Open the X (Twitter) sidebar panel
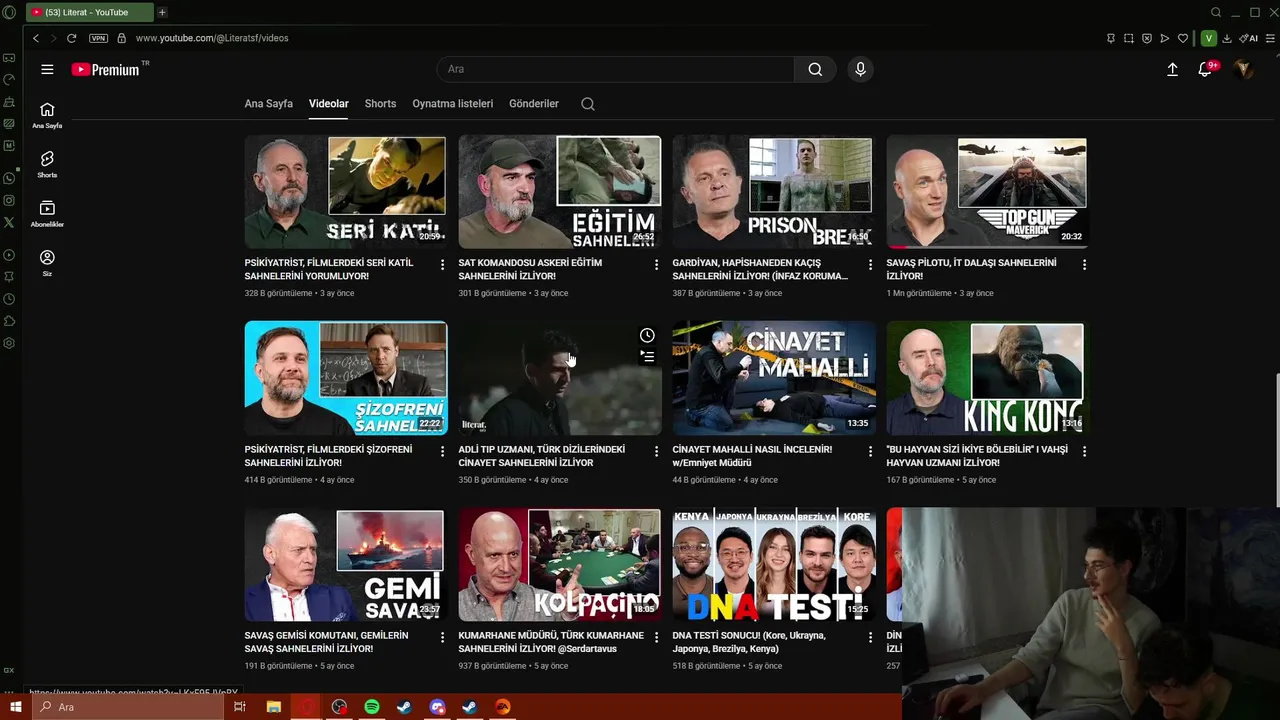Image resolution: width=1280 pixels, height=720 pixels. [x=9, y=222]
